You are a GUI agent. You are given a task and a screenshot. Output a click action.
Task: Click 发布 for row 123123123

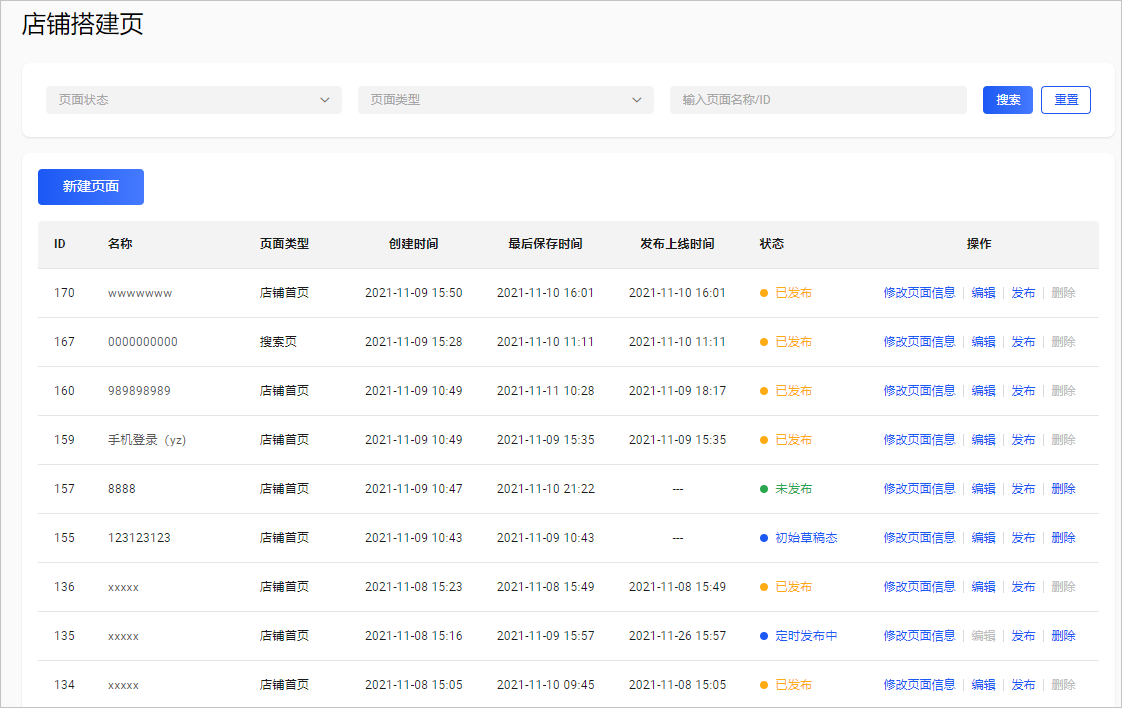[x=1023, y=538]
